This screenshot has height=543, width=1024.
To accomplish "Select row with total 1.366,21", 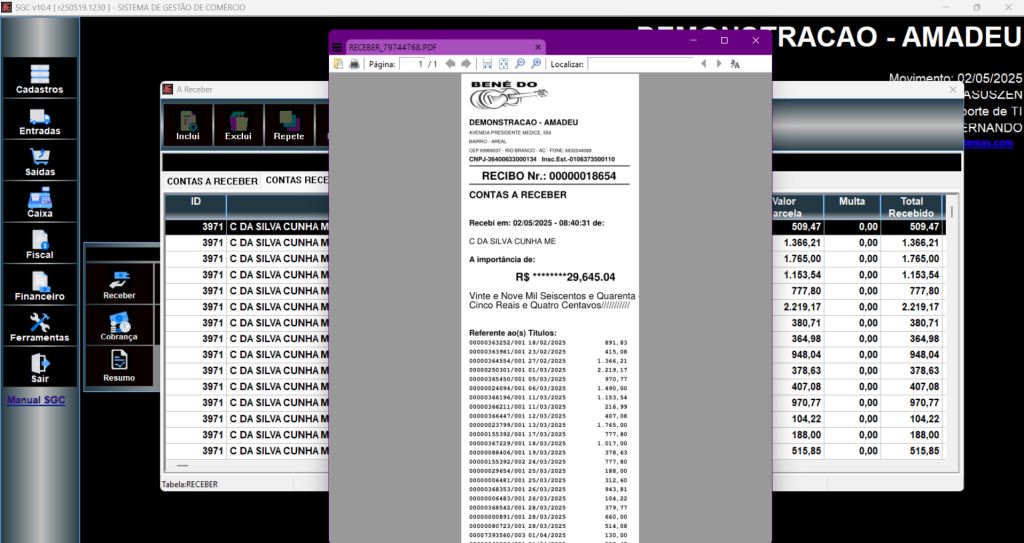I will pos(554,242).
